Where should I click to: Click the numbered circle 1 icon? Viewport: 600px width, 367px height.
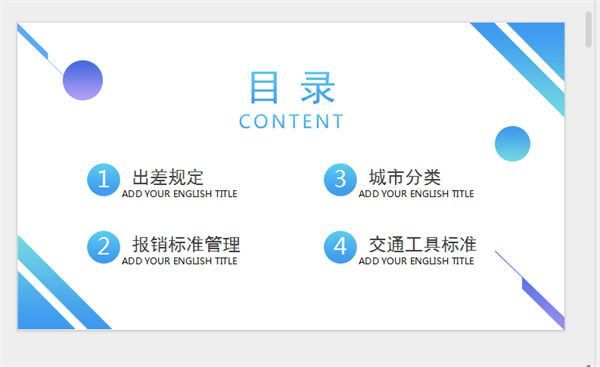tap(104, 179)
